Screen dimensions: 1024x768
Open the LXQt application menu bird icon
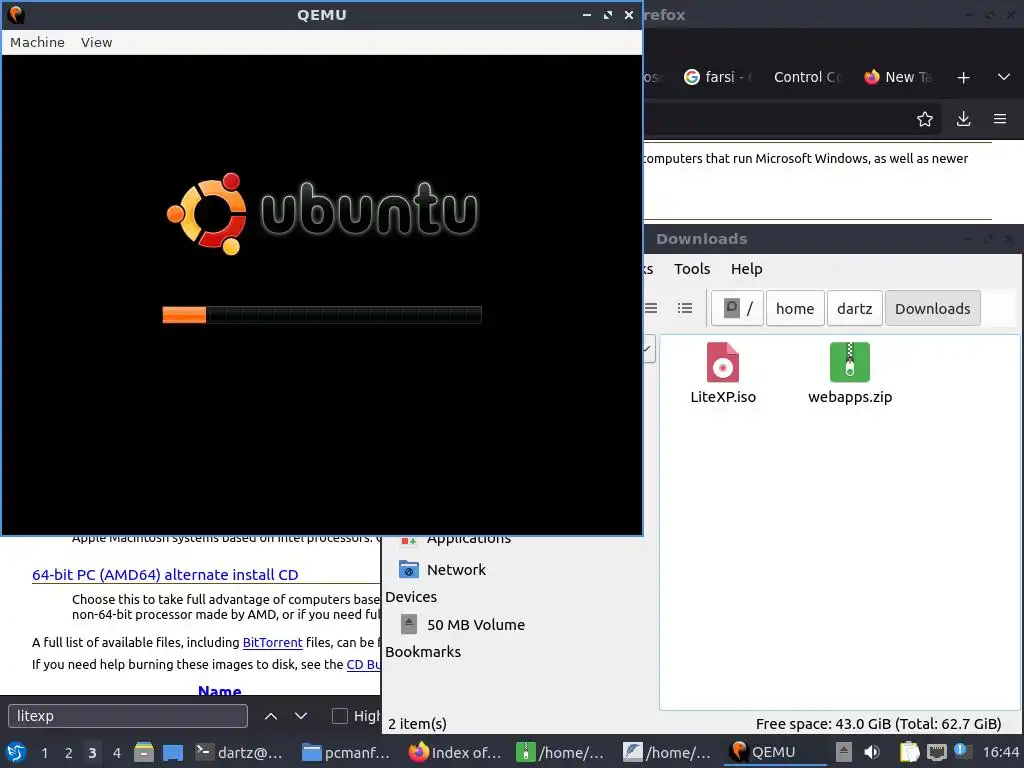click(16, 752)
